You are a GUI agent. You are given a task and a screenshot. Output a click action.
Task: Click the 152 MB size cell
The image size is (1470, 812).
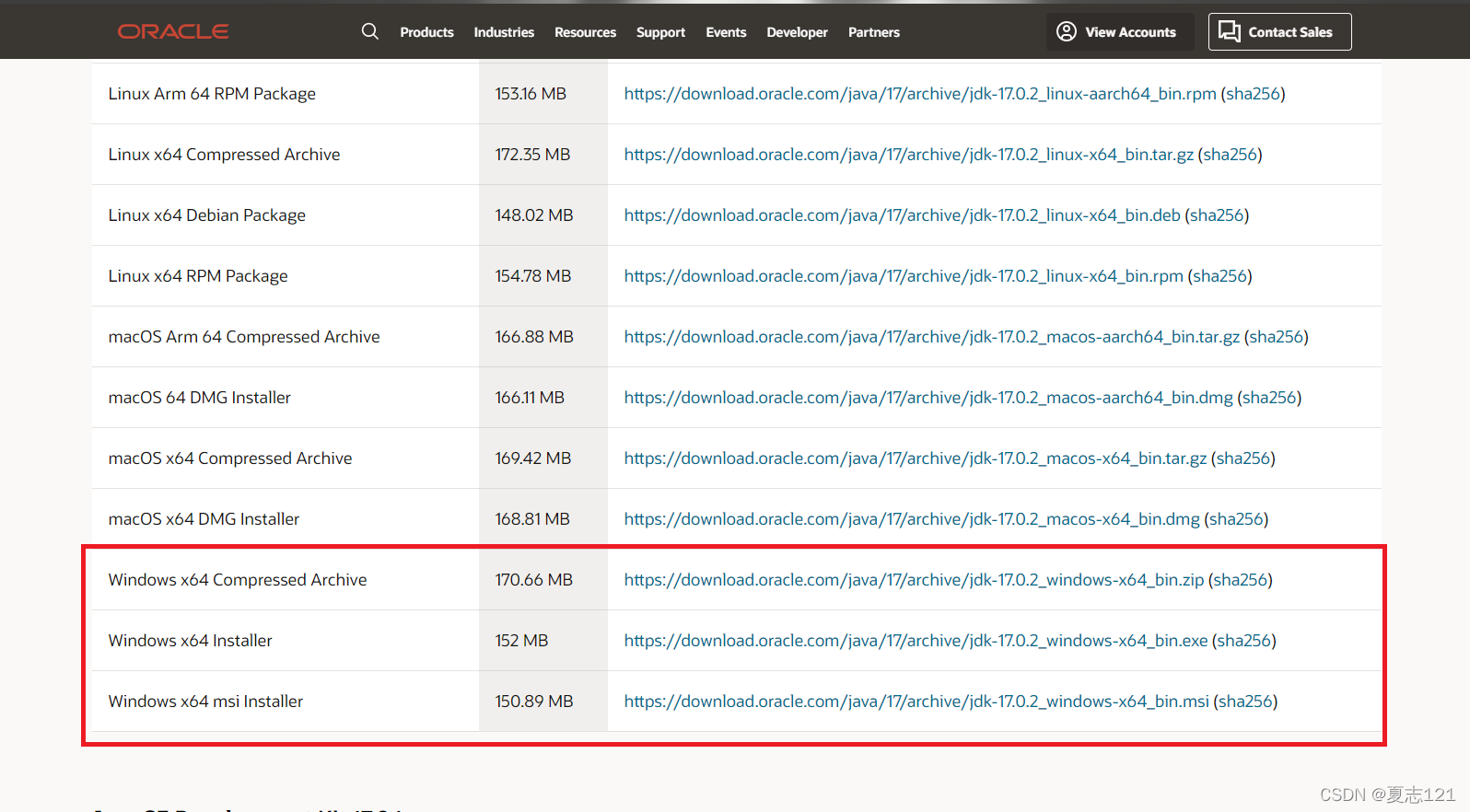pos(543,641)
